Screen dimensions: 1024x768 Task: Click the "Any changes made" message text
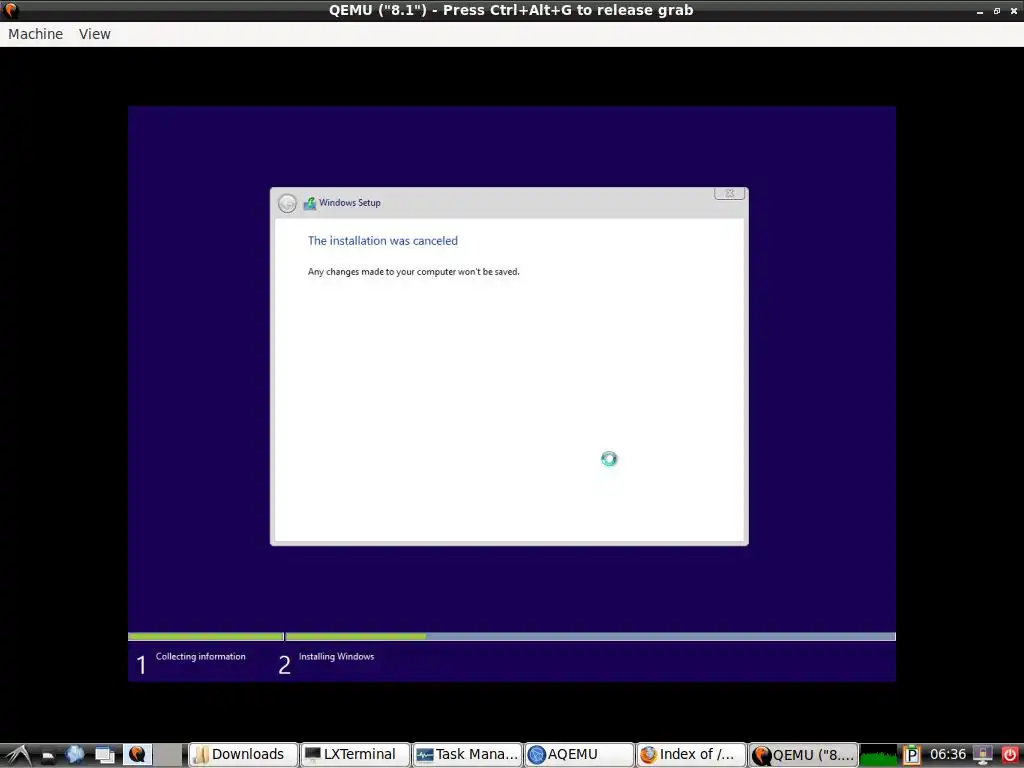[413, 272]
